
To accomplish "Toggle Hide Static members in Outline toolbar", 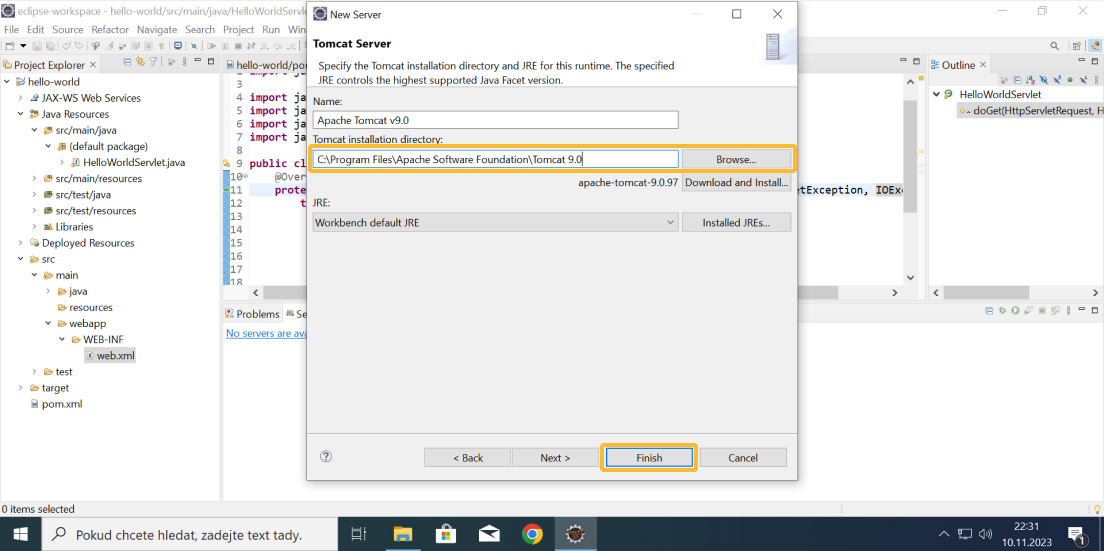I will (1058, 80).
